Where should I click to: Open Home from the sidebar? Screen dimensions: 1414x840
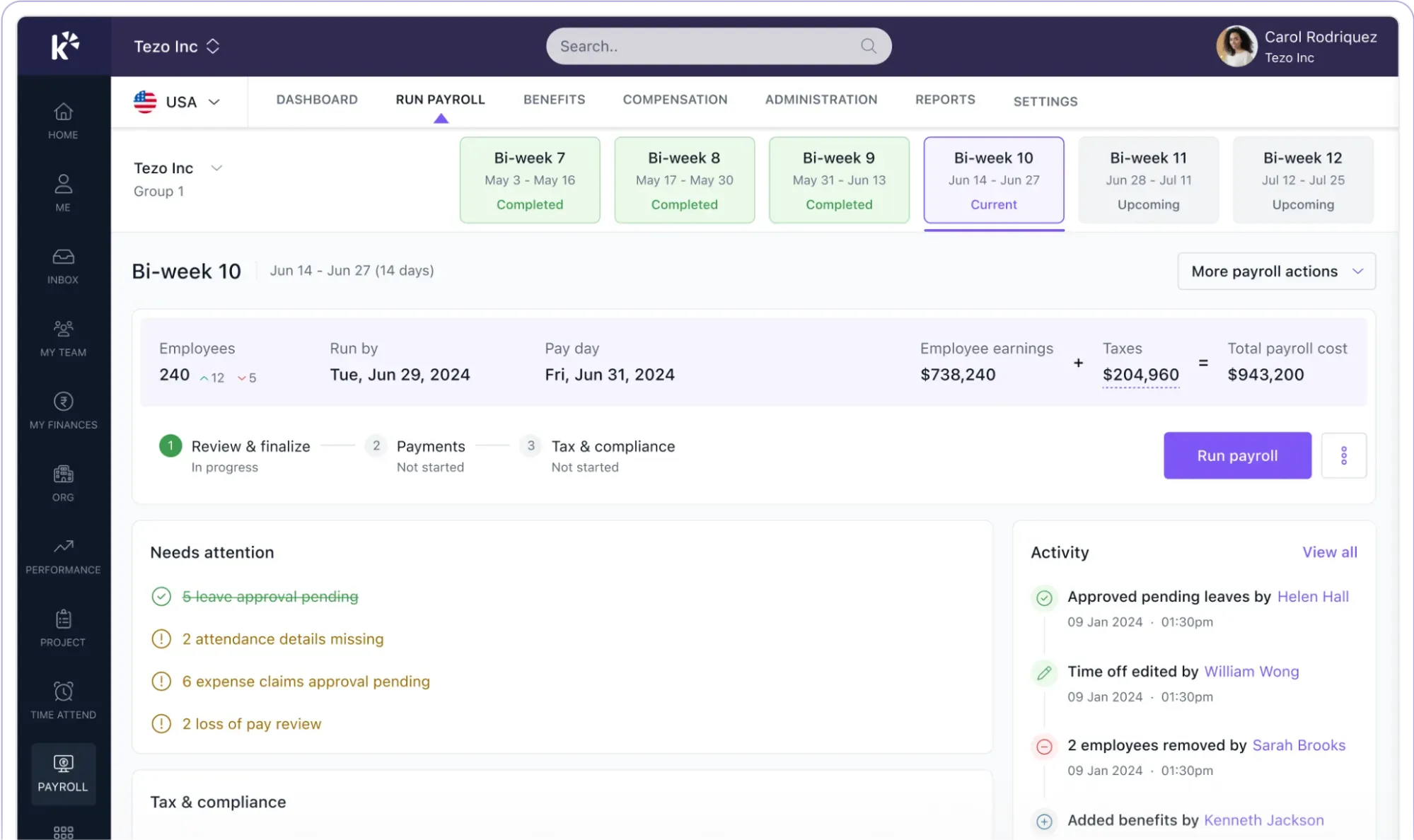pos(63,122)
